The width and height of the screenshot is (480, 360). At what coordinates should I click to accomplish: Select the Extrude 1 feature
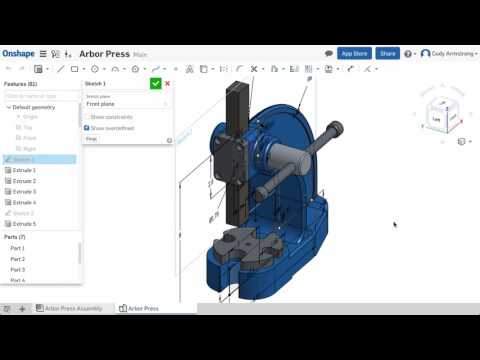[x=21, y=170]
